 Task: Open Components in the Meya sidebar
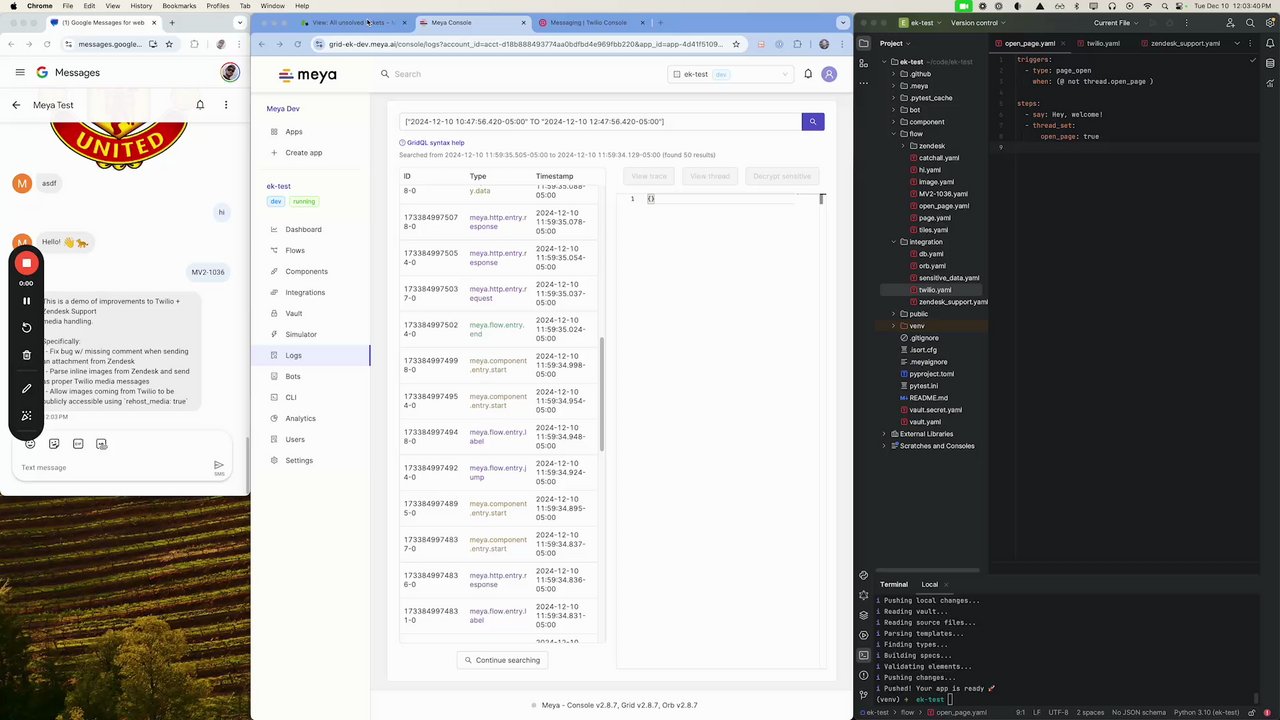(306, 271)
